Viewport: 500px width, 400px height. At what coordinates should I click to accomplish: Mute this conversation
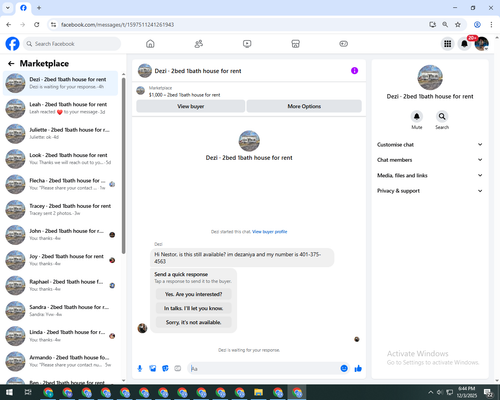417,116
